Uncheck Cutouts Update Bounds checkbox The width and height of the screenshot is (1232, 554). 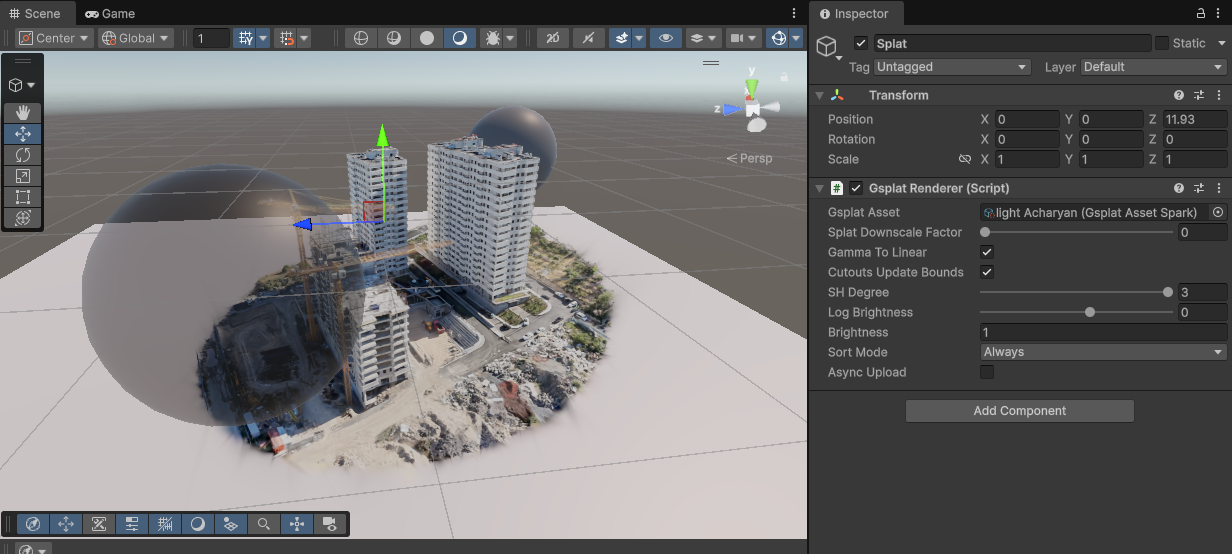[987, 272]
